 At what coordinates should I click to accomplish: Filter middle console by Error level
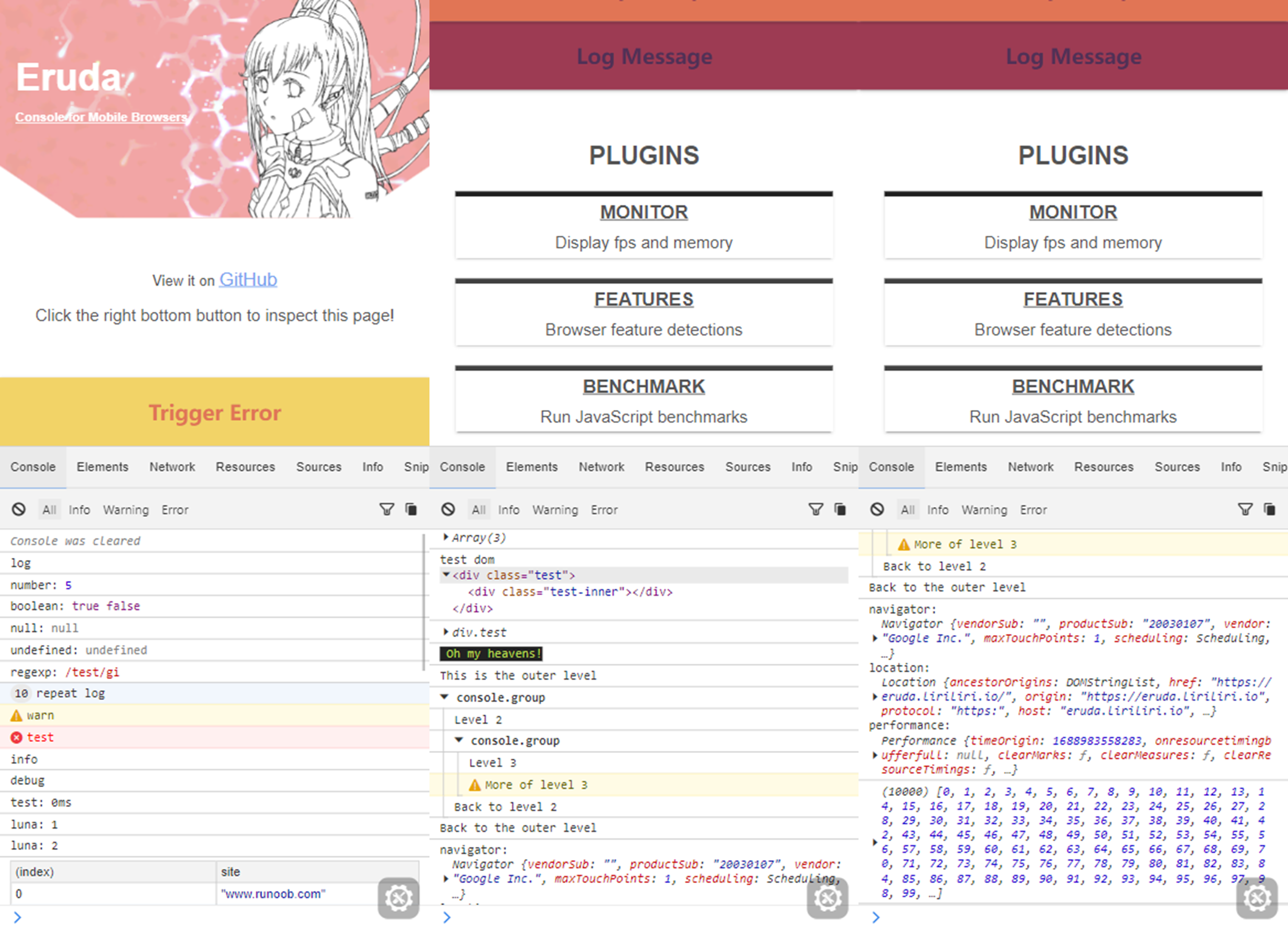coord(604,510)
